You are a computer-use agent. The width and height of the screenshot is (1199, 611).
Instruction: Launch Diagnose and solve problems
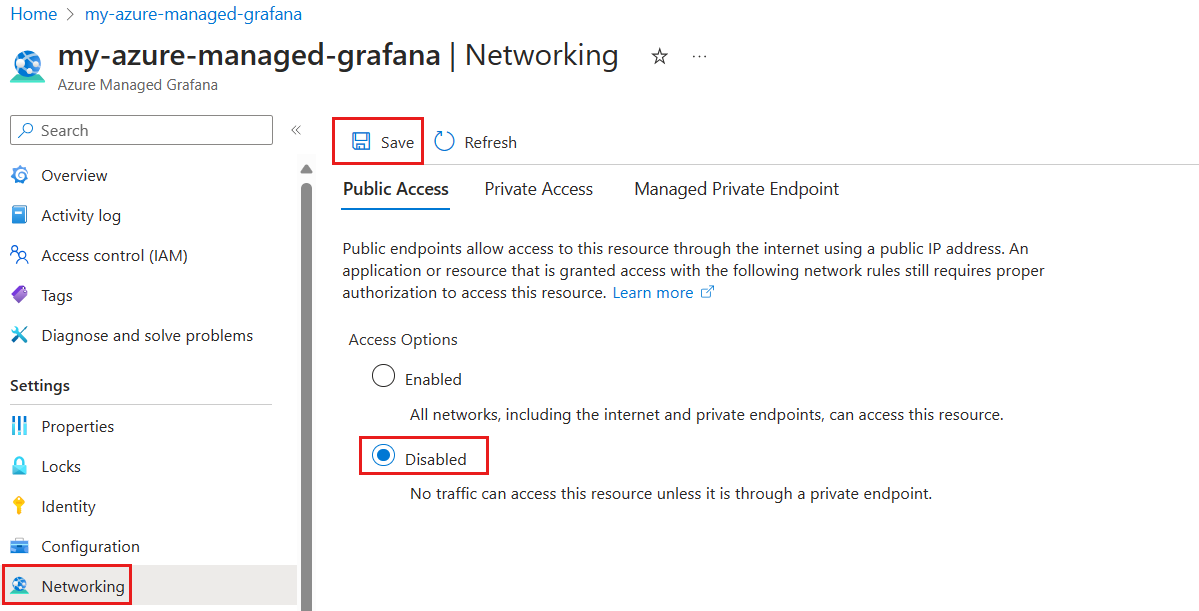point(146,335)
